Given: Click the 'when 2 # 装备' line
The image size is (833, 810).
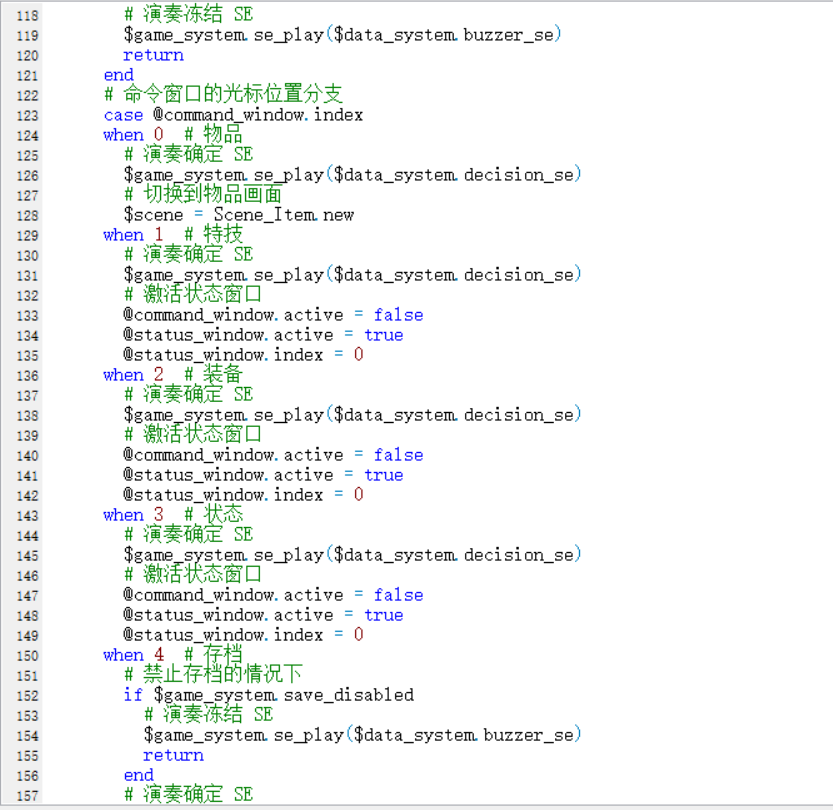Looking at the screenshot, I should point(173,375).
